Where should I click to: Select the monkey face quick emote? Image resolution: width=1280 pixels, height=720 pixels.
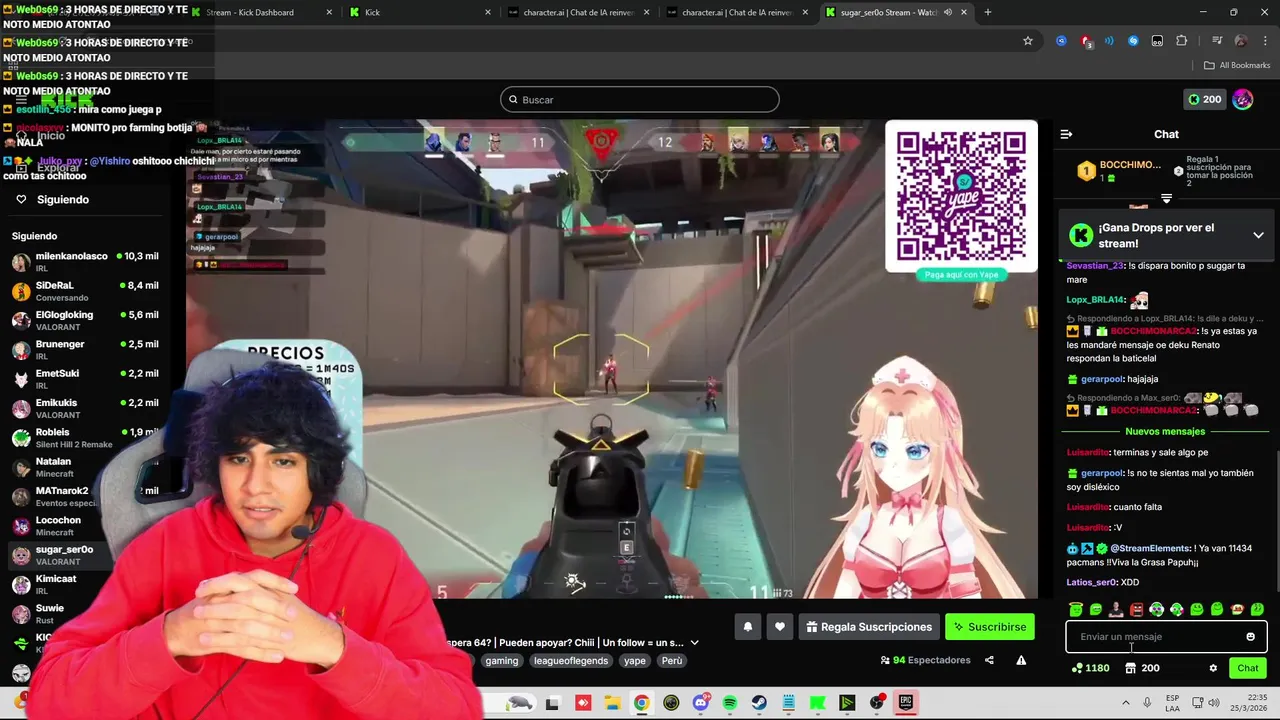[x=1237, y=609]
